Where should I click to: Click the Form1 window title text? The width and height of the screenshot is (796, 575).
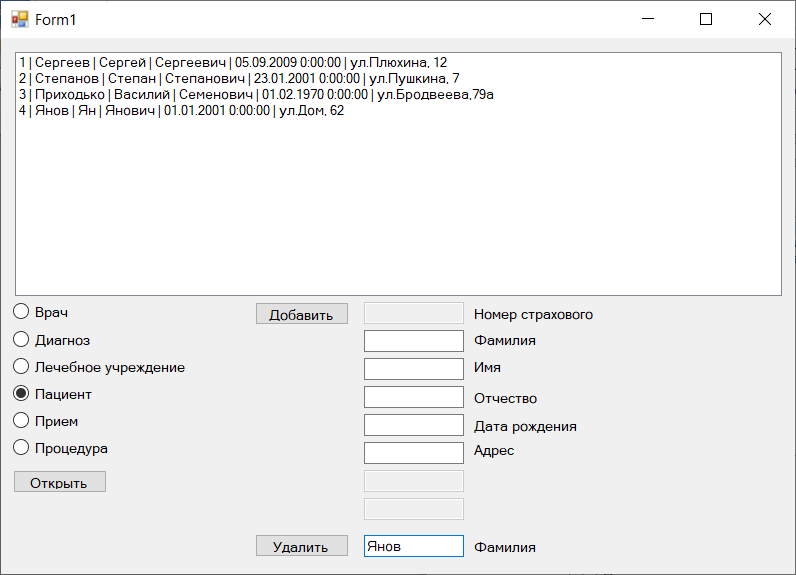[x=55, y=20]
